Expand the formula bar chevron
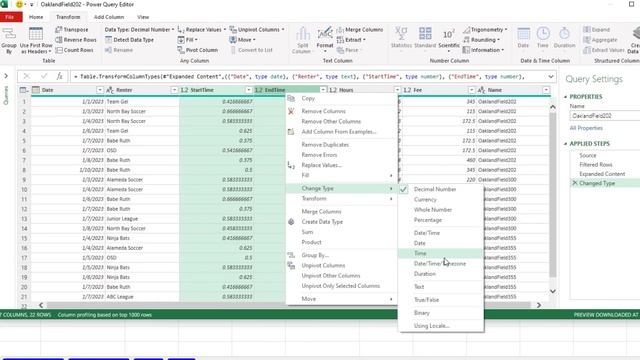The width and height of the screenshot is (640, 360). click(x=551, y=77)
